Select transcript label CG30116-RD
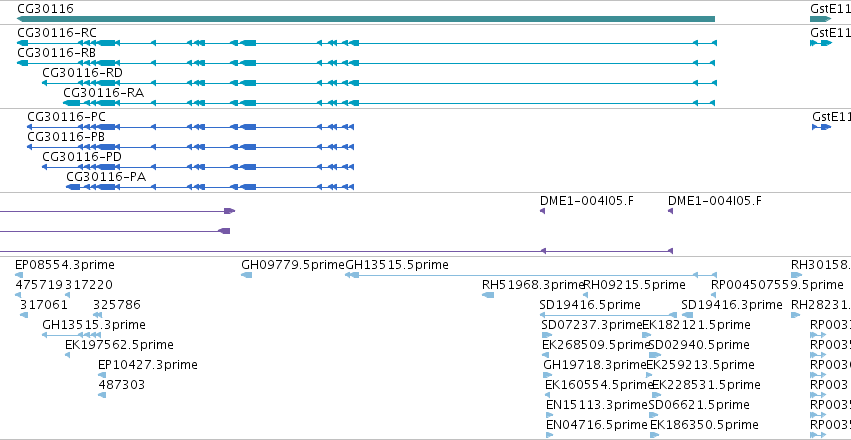 pos(82,73)
